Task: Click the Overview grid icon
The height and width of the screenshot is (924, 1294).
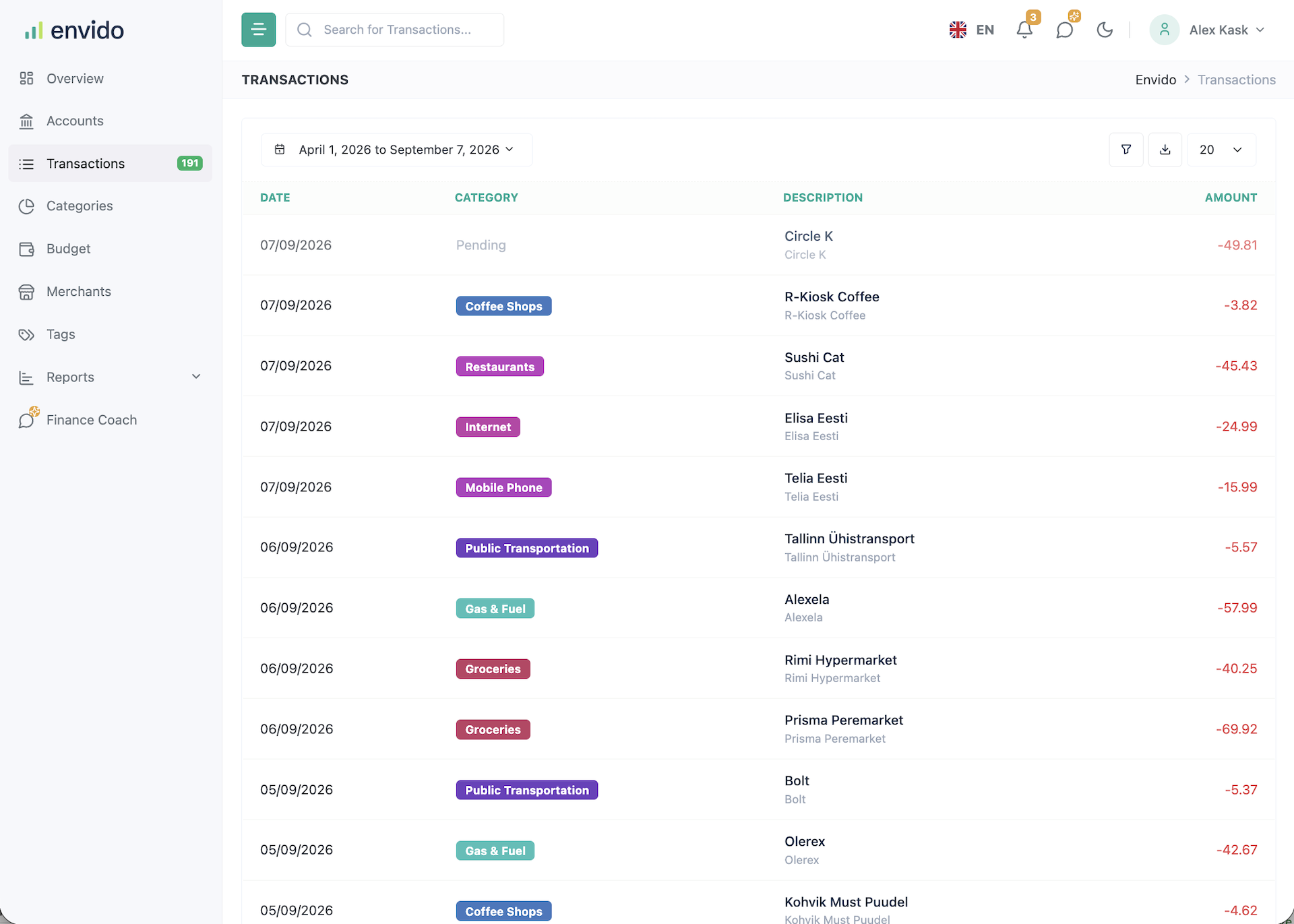Action: pyautogui.click(x=26, y=79)
